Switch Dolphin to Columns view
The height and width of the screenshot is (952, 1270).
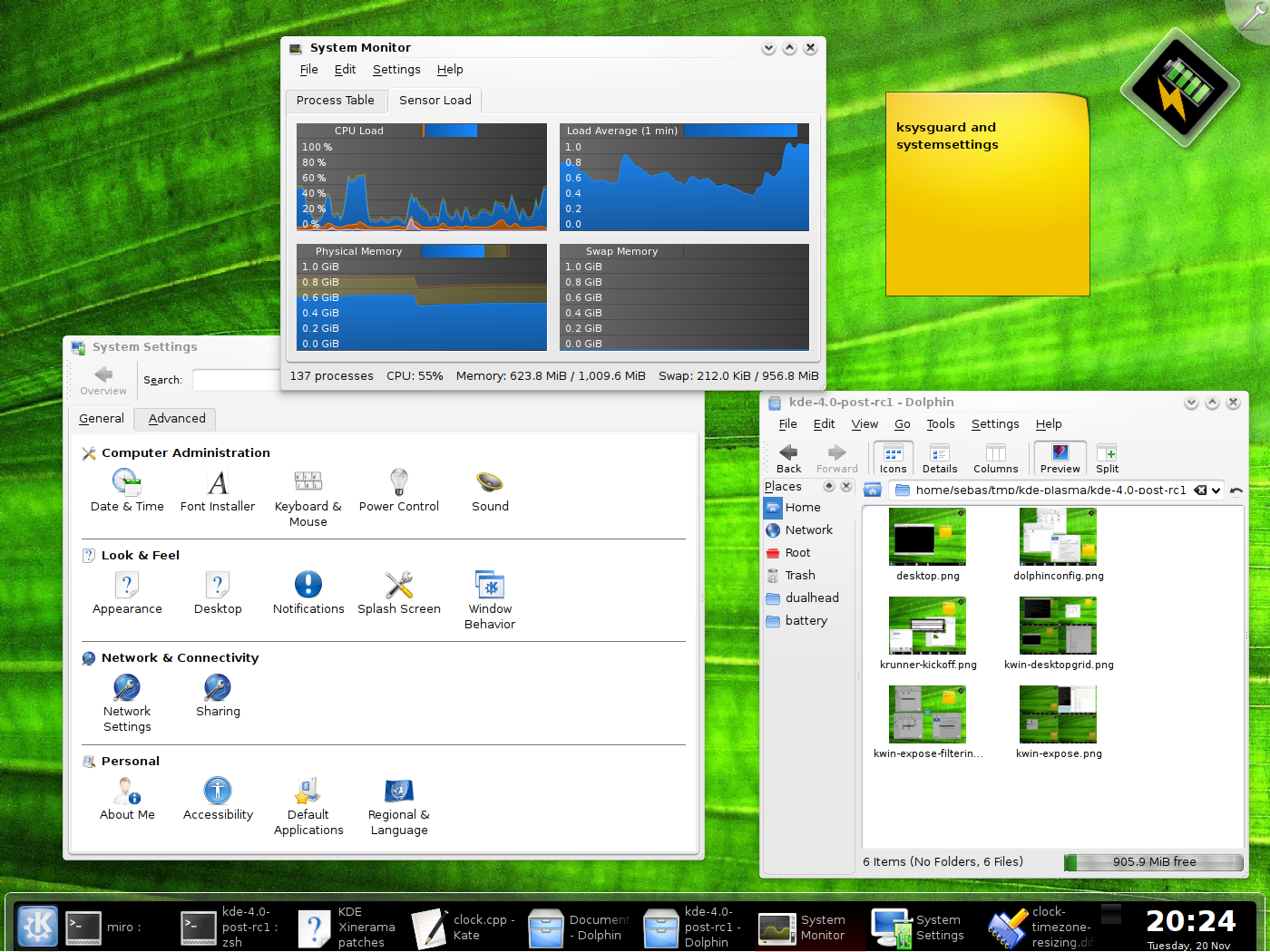(995, 459)
